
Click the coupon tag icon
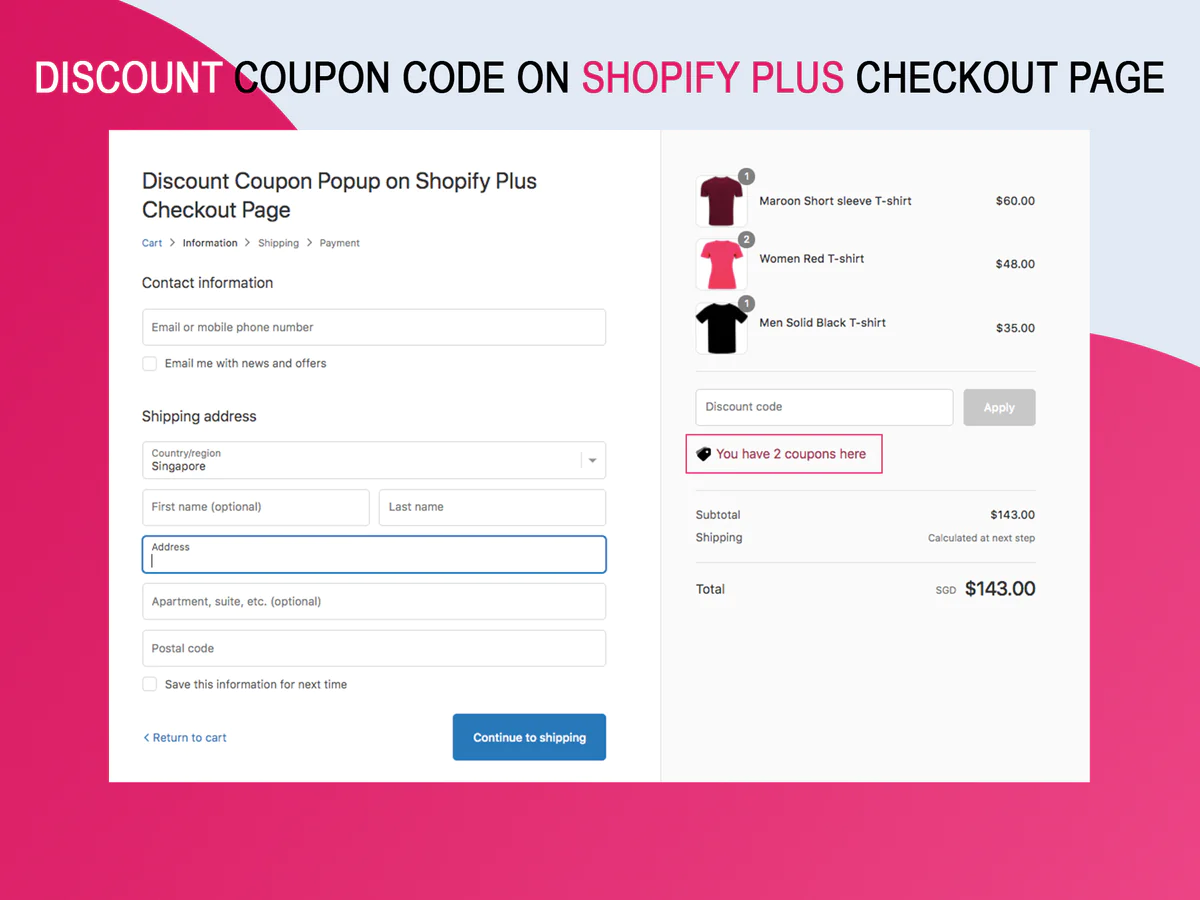click(x=704, y=454)
